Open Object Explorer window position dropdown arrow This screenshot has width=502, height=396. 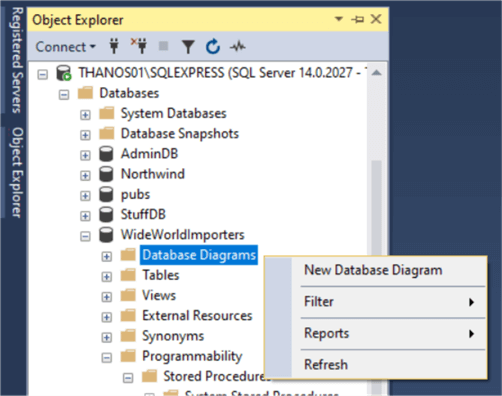339,19
